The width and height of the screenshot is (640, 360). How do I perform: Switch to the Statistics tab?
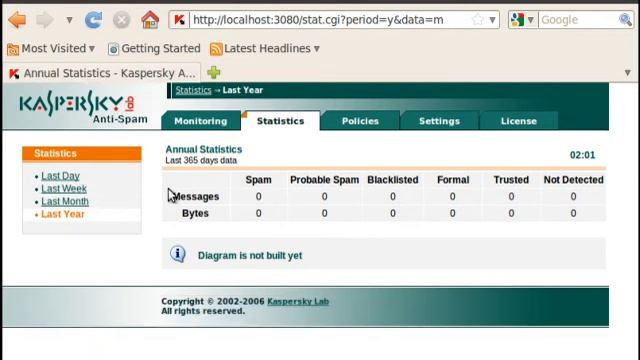[x=280, y=121]
